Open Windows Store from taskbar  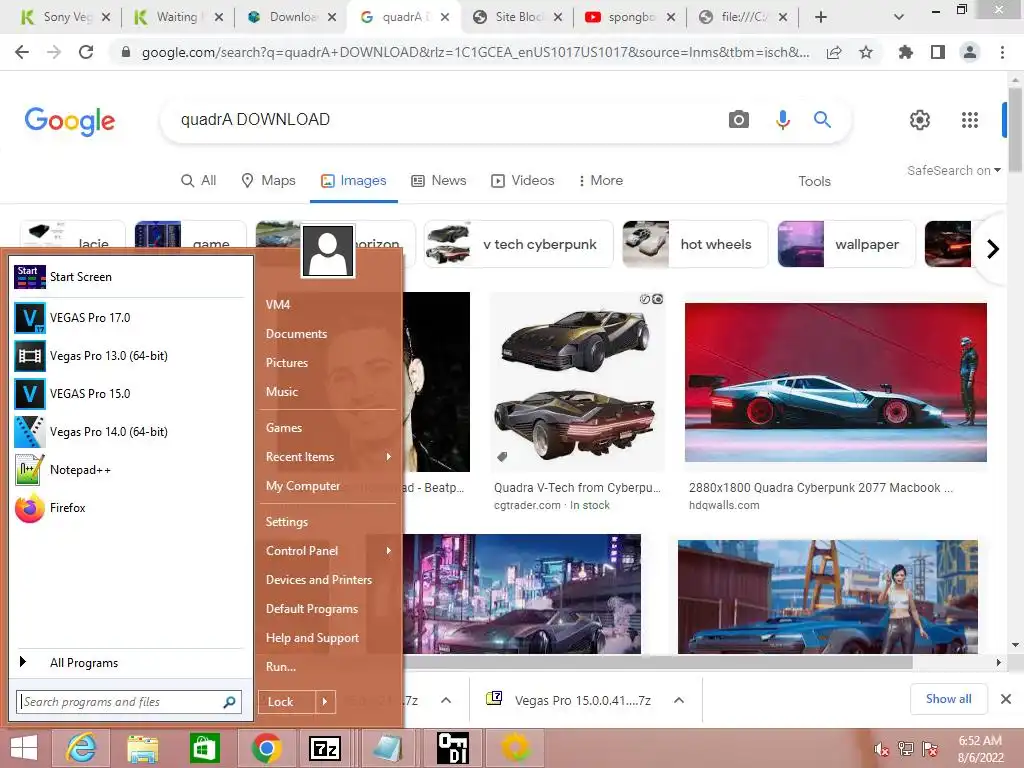pyautogui.click(x=204, y=748)
